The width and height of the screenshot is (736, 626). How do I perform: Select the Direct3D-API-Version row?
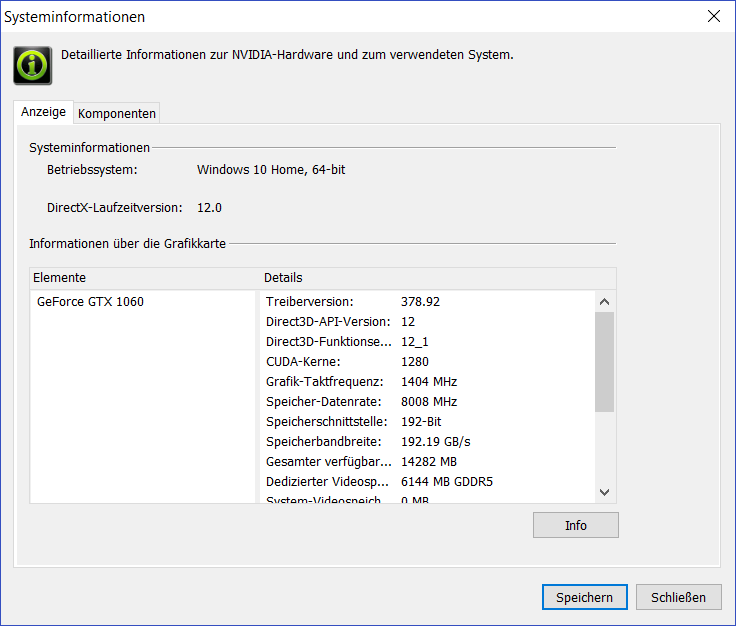click(400, 321)
